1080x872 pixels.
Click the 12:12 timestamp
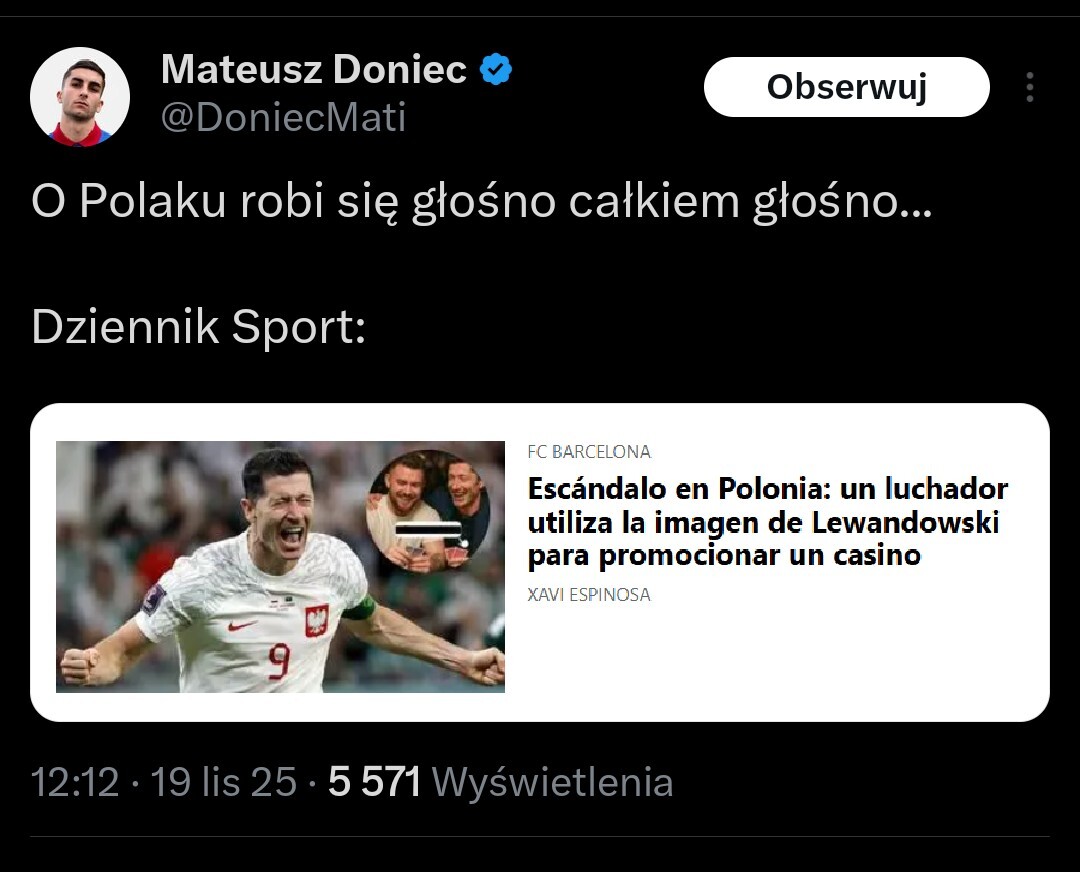point(75,782)
